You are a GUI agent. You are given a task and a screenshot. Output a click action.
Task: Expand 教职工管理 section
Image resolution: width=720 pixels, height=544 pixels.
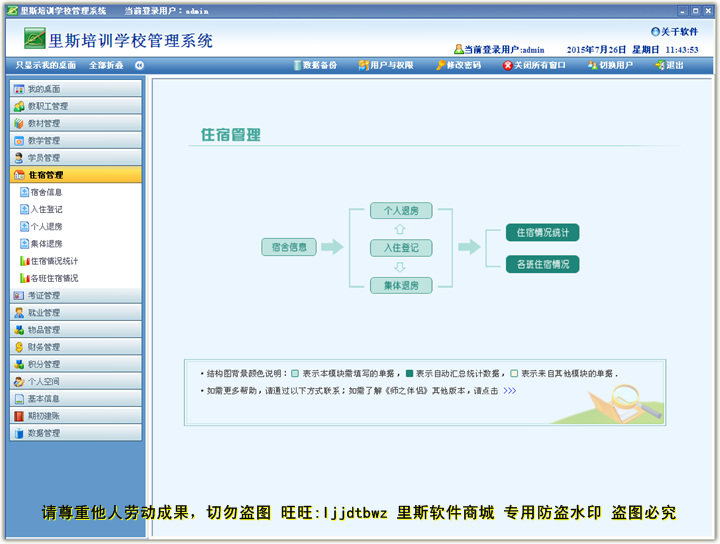point(76,106)
